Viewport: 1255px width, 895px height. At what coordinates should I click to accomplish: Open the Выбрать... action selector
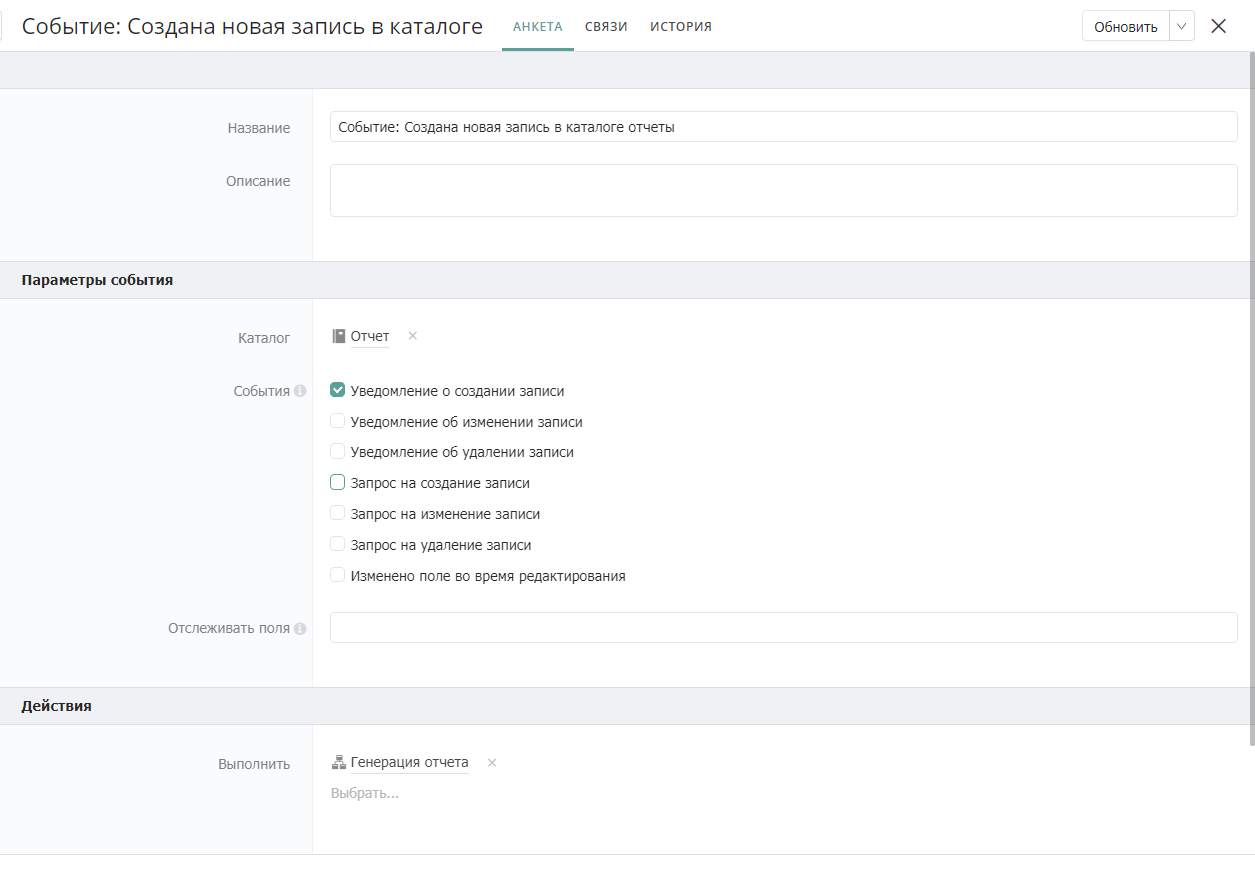coord(365,793)
